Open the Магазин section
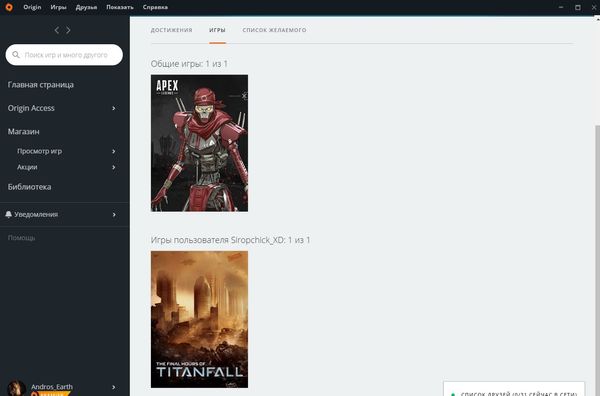The width and height of the screenshot is (600, 396). (x=24, y=132)
